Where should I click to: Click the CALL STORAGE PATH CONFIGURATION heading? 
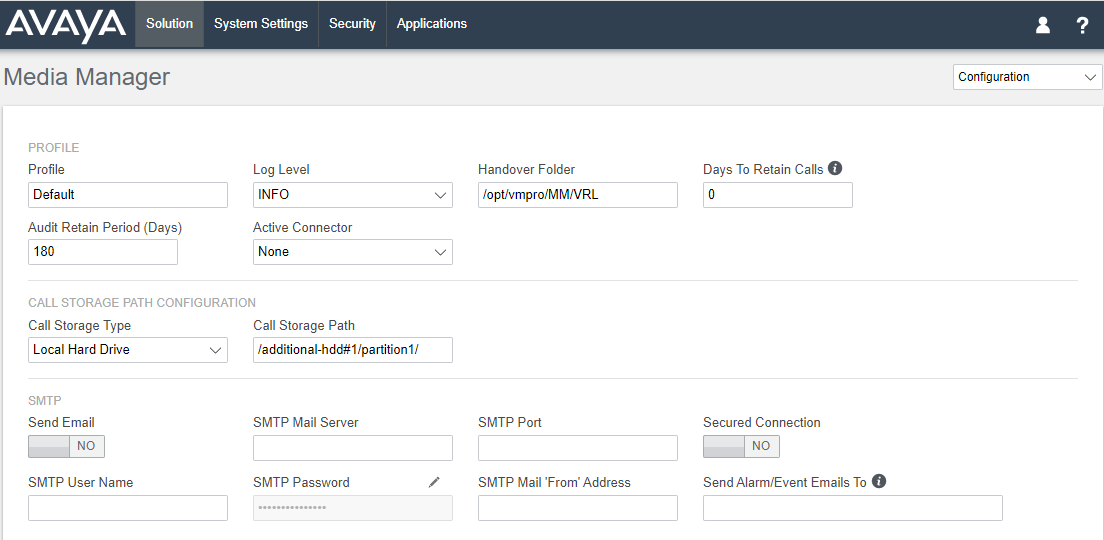142,303
